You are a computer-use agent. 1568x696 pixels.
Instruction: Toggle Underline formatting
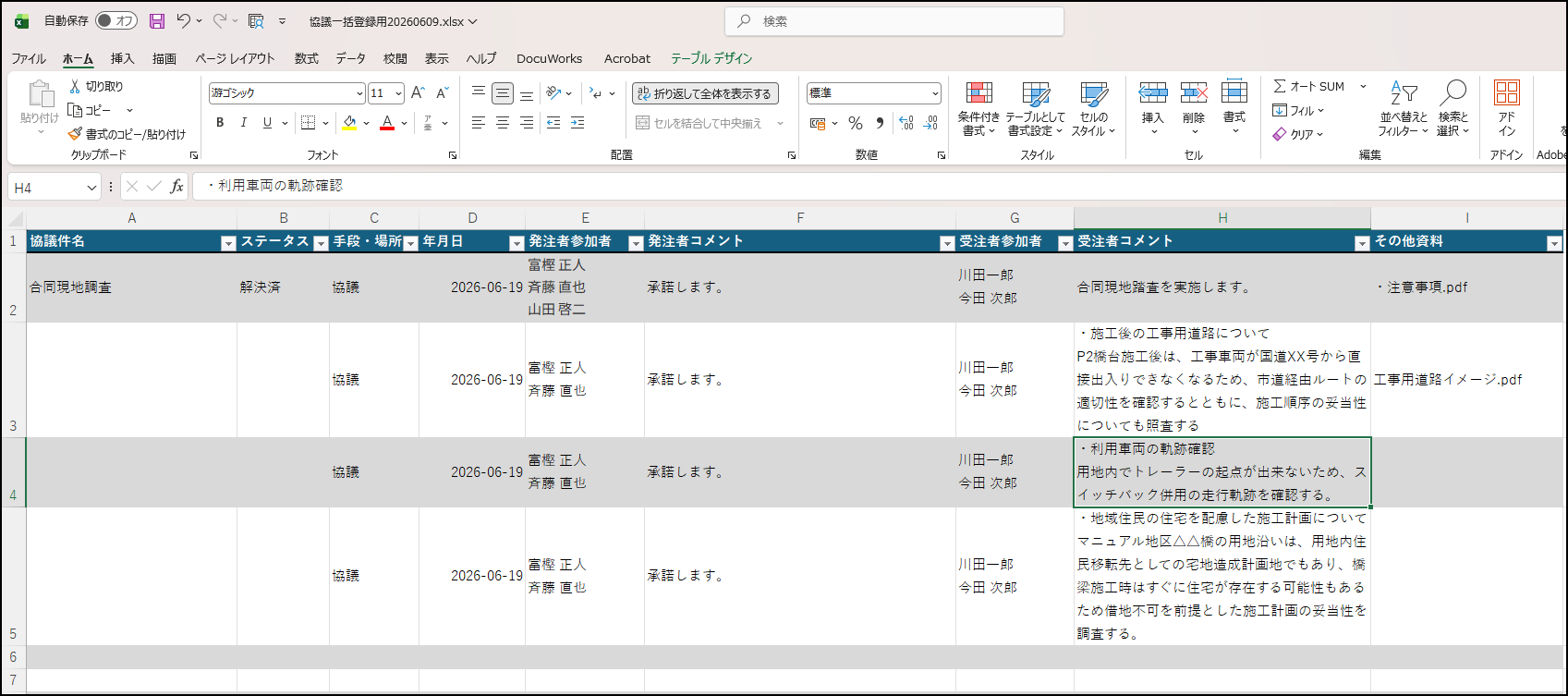coord(267,123)
